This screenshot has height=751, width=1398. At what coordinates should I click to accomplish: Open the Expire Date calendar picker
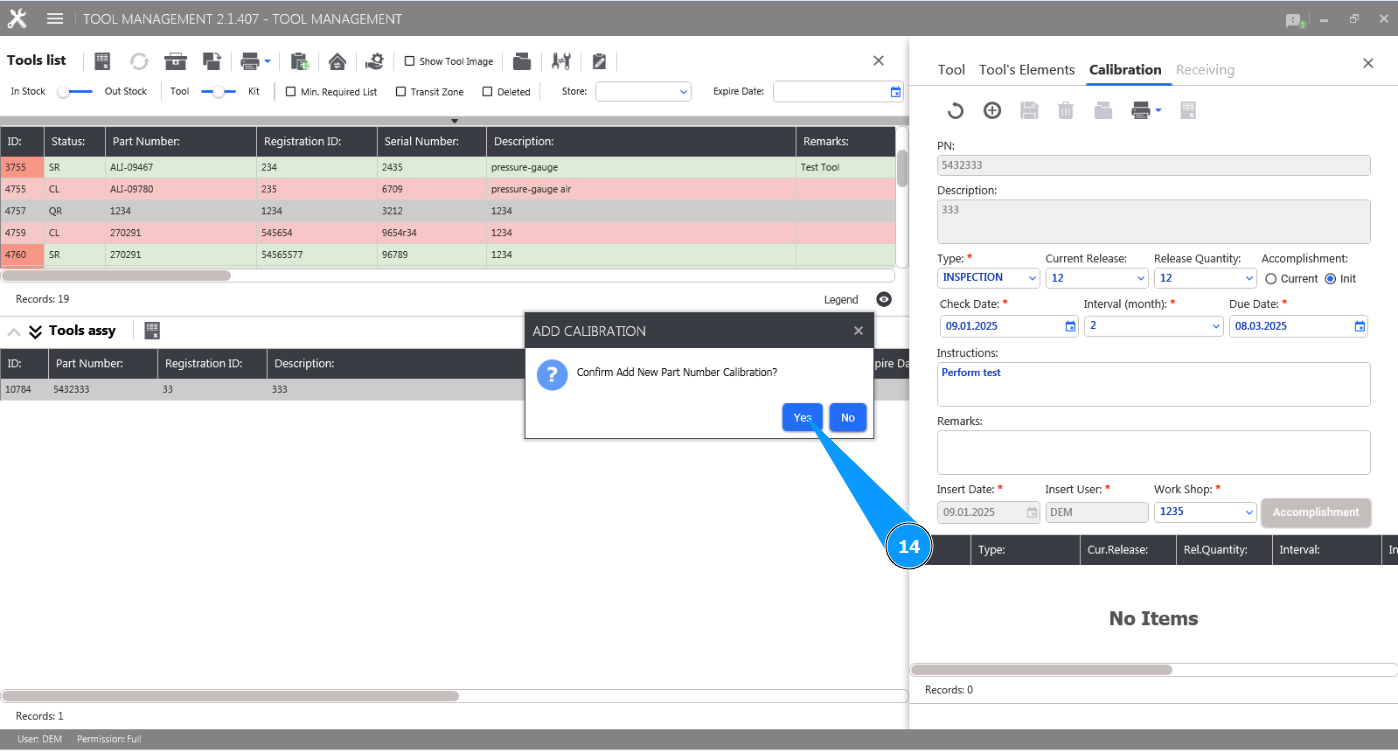[895, 92]
